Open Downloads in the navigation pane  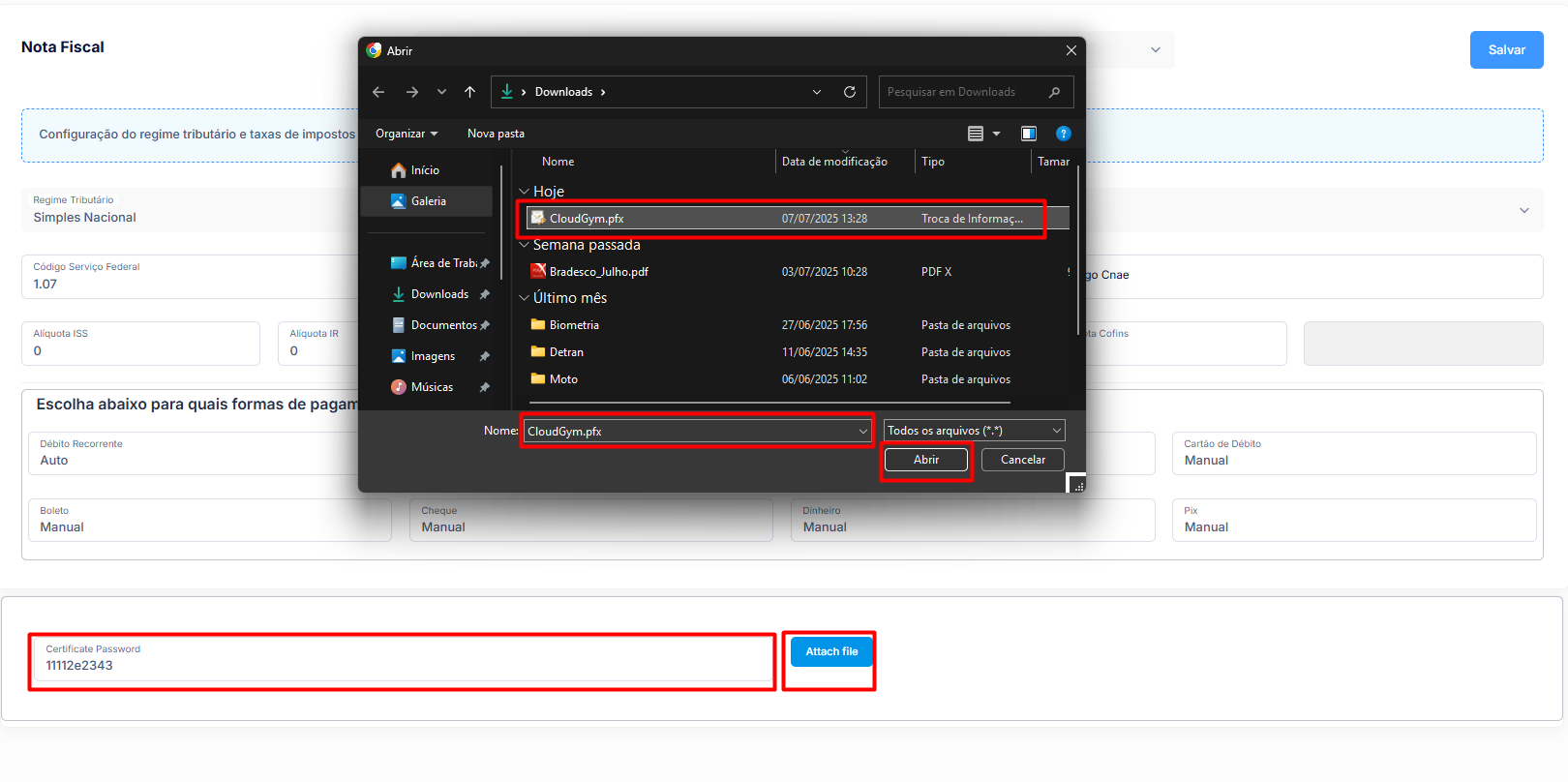tap(427, 294)
